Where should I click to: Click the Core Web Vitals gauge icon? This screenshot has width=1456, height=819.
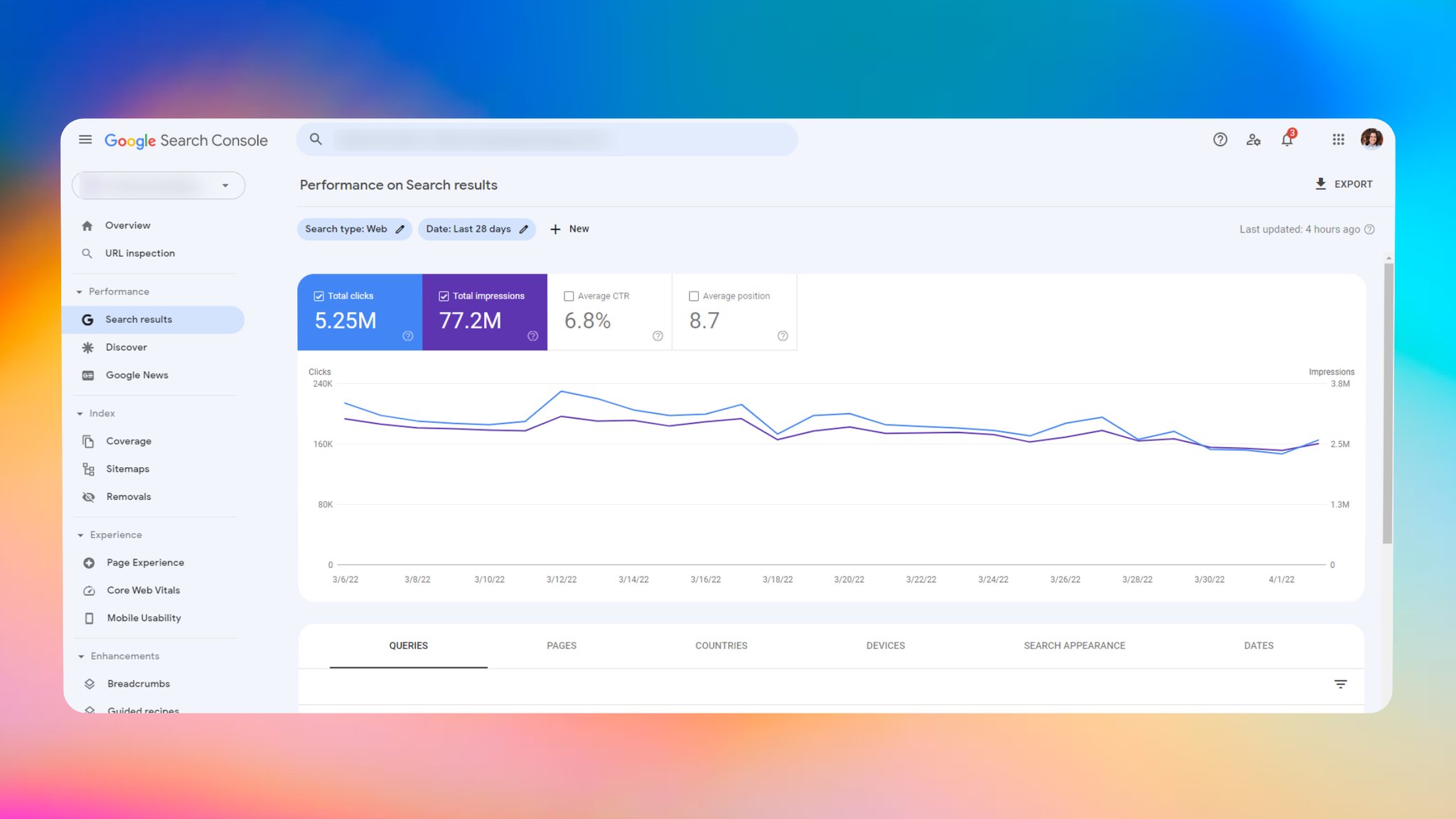pyautogui.click(x=89, y=591)
